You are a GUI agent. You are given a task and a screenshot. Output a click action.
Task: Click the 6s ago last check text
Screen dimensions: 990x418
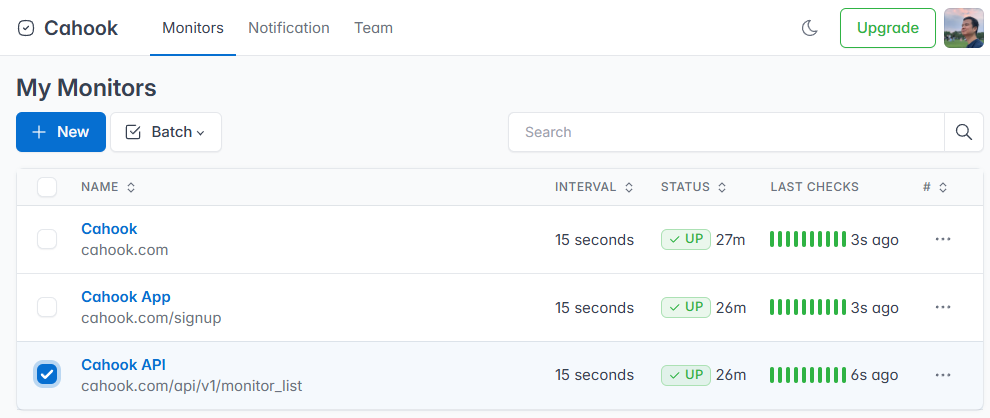tap(874, 375)
